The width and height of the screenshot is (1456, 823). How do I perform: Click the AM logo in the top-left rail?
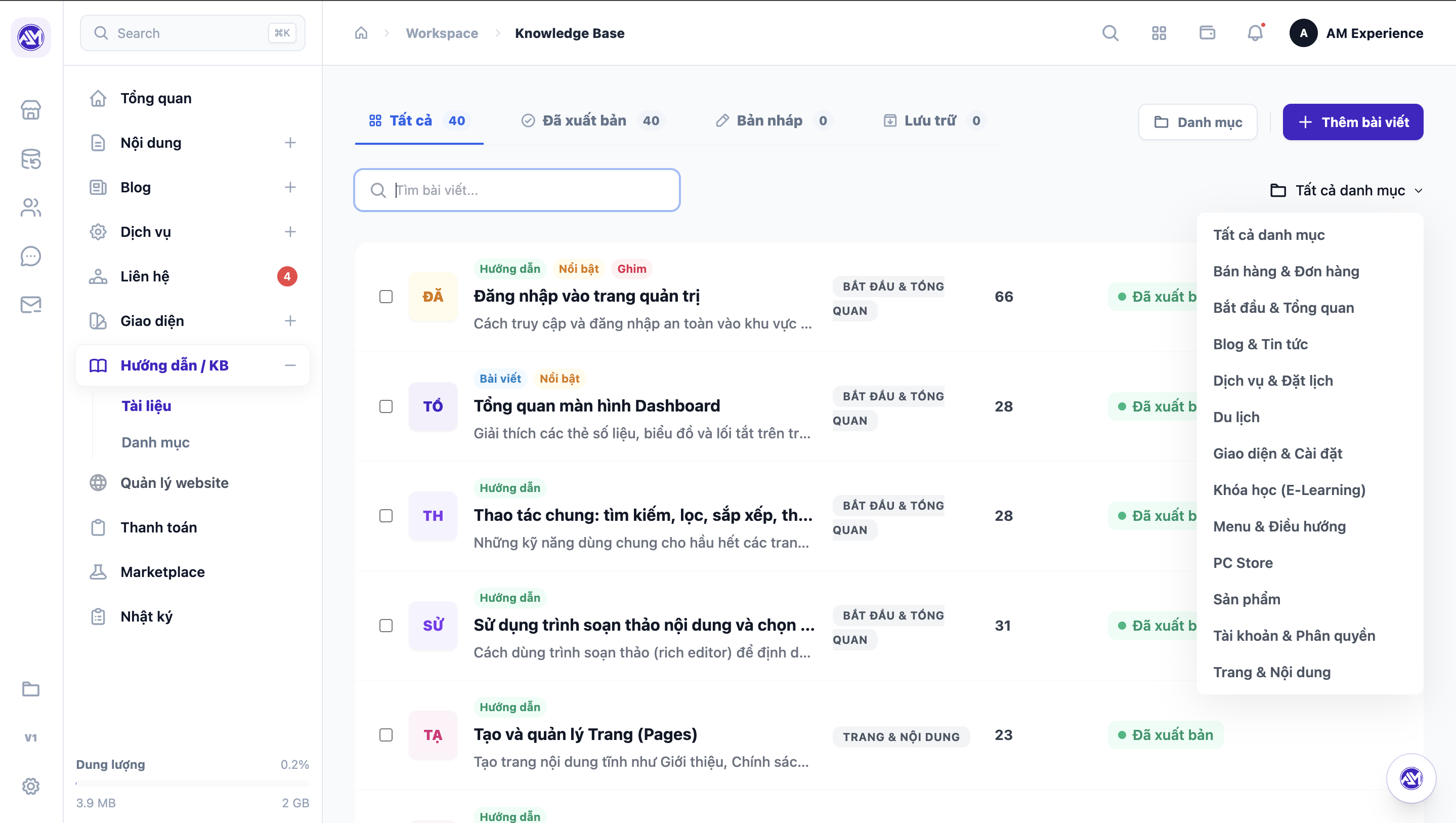[x=31, y=37]
